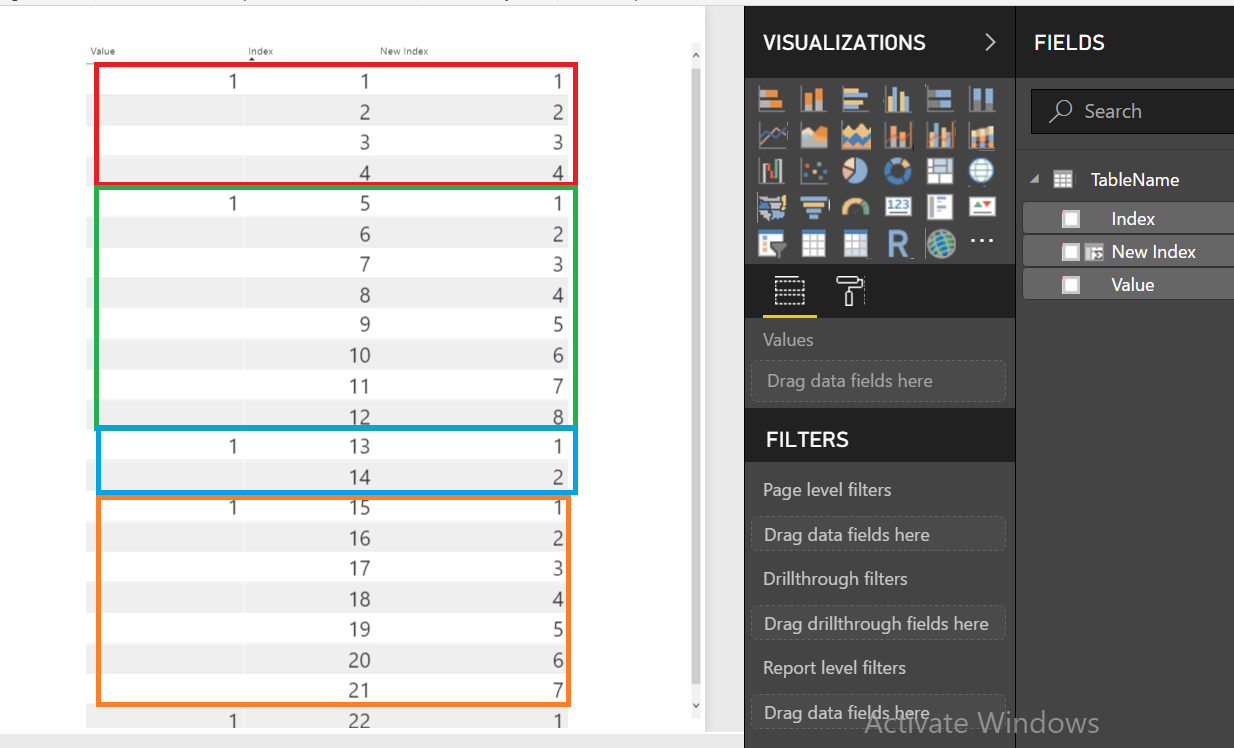Sort by New Index column header

tap(404, 51)
